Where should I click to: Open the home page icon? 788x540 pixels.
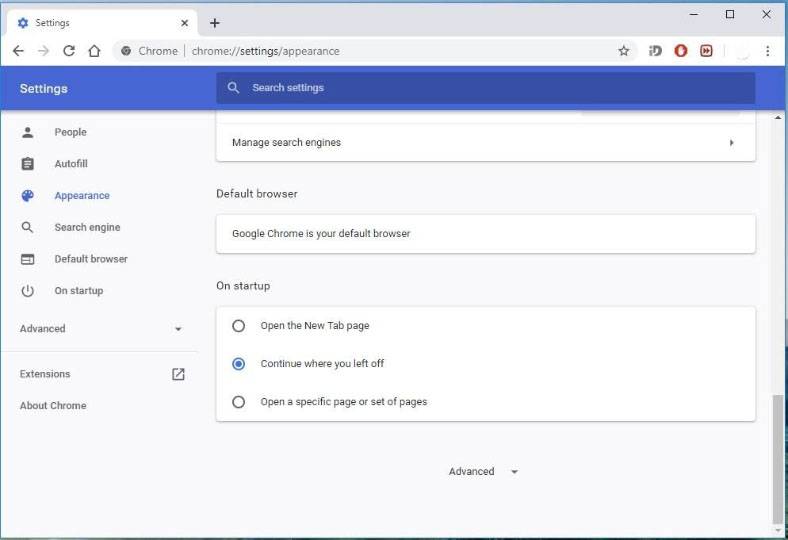point(94,51)
